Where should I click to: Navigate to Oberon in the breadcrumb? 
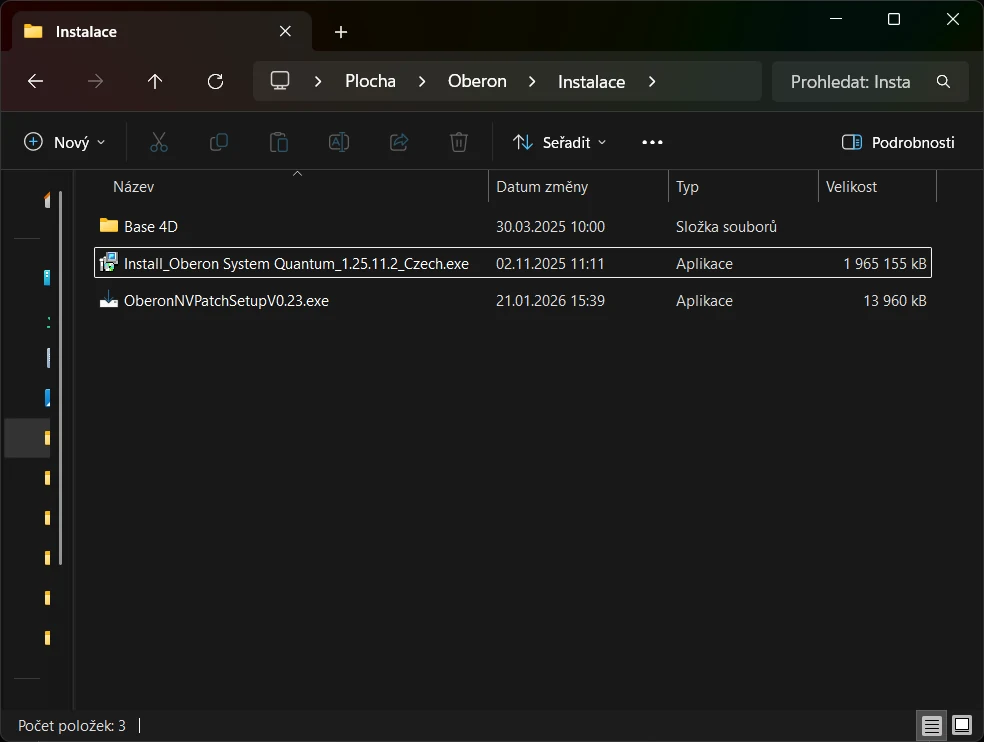(x=477, y=82)
